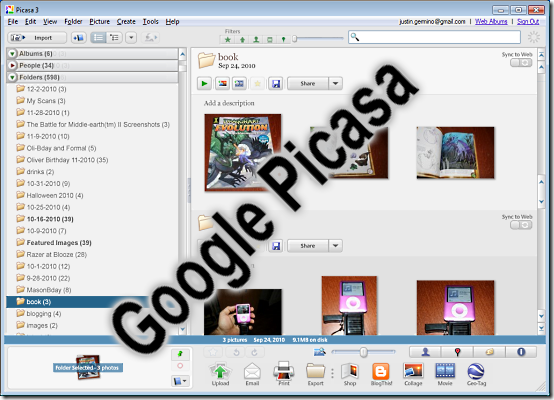This screenshot has width=554, height=400.
Task: Create a new album icon
Action: [78, 37]
